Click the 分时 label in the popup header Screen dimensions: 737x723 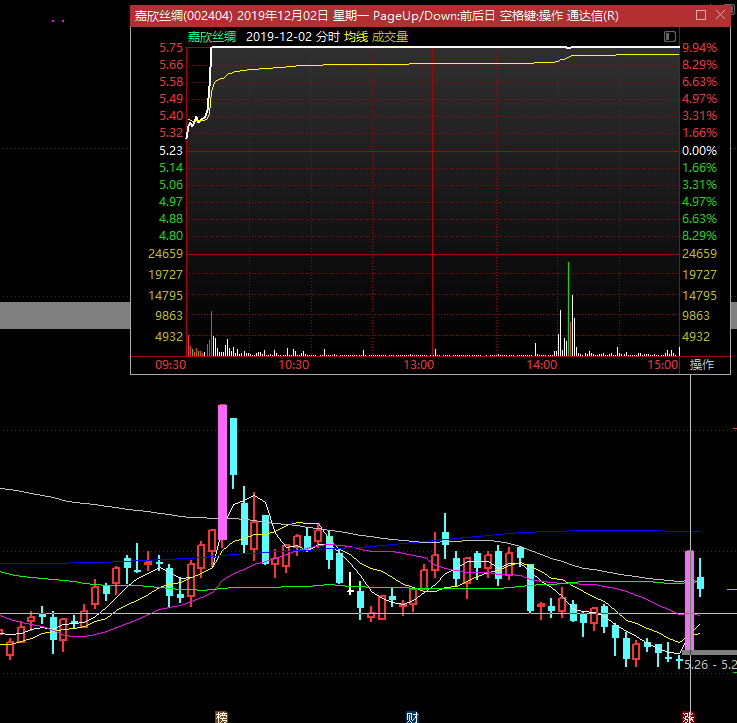point(328,37)
